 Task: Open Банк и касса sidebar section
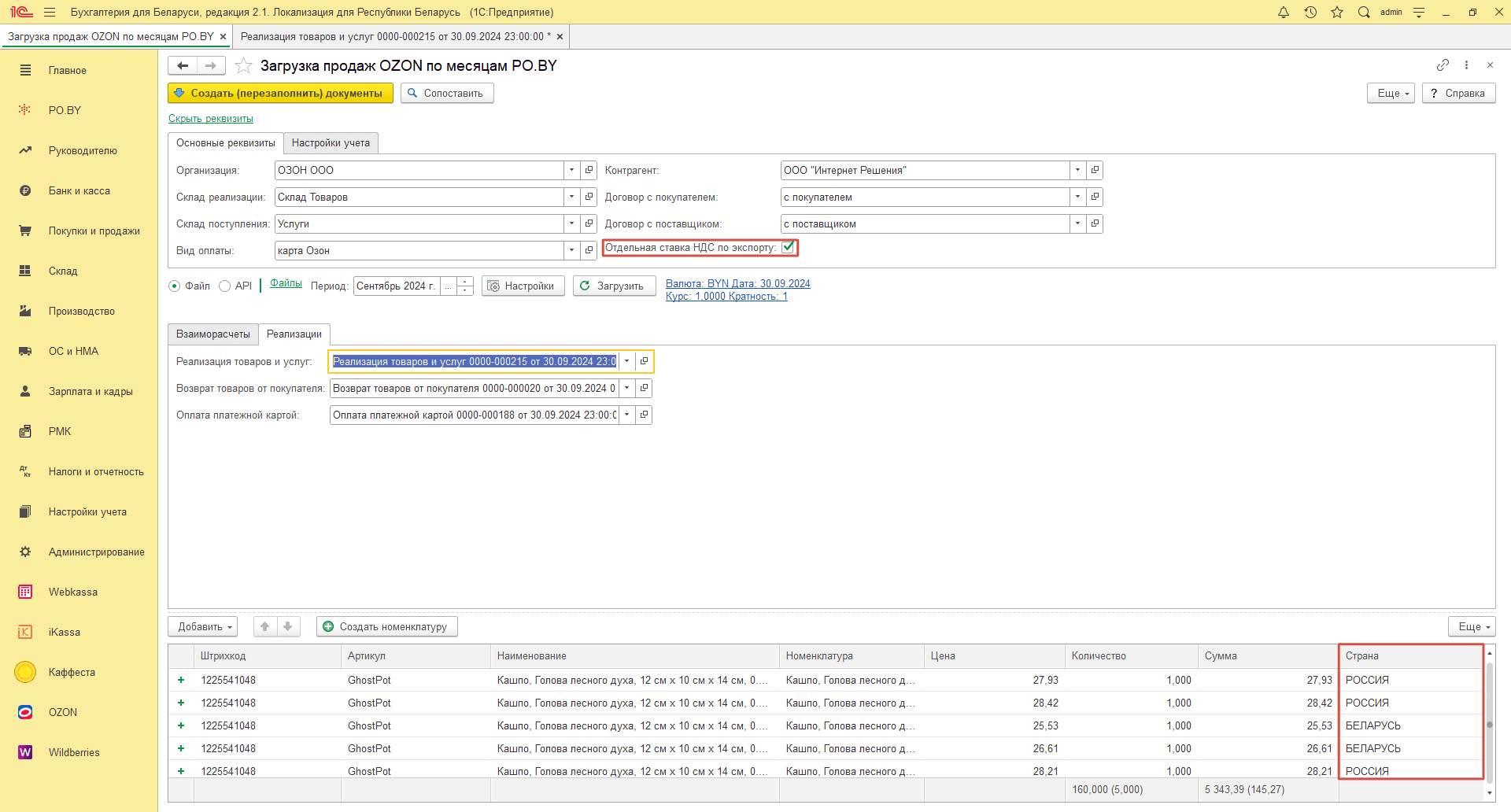79,190
